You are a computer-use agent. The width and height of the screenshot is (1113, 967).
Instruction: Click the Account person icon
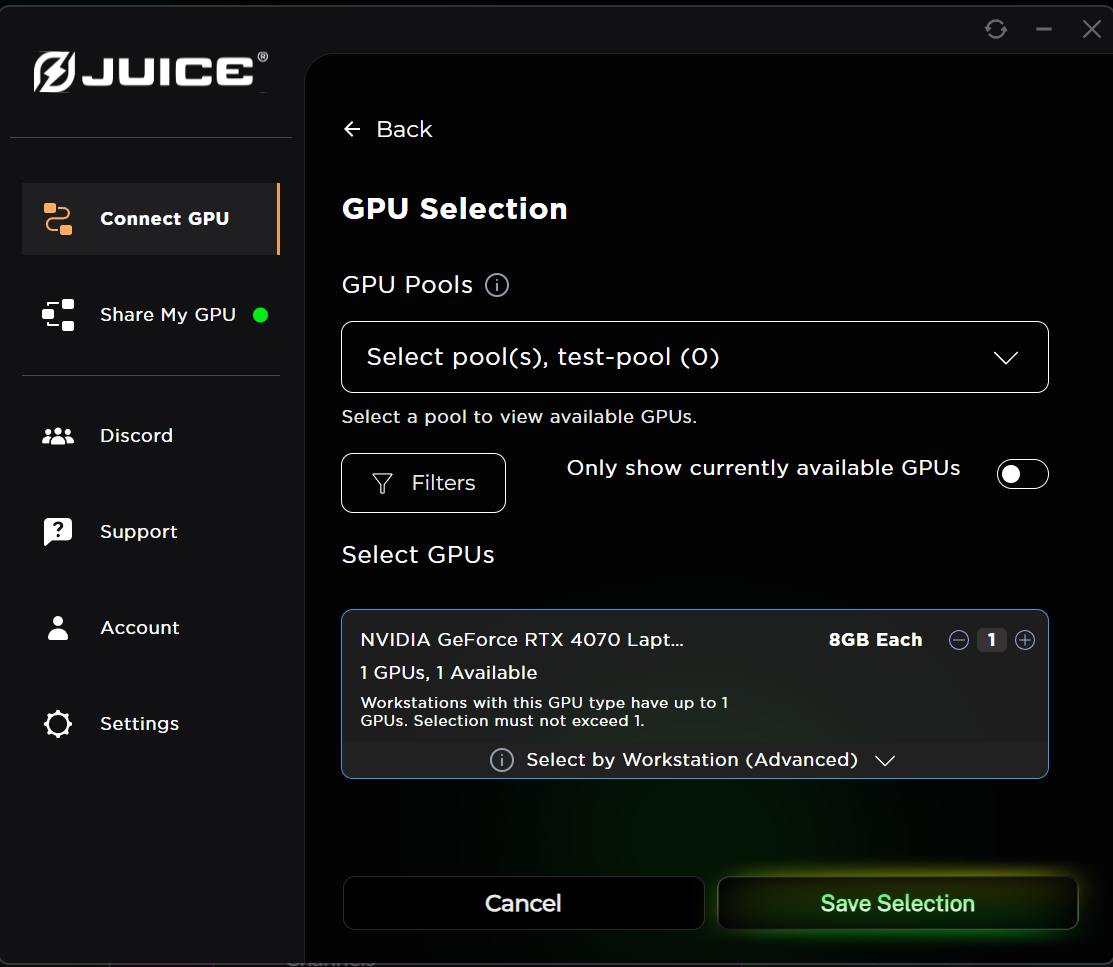[57, 628]
